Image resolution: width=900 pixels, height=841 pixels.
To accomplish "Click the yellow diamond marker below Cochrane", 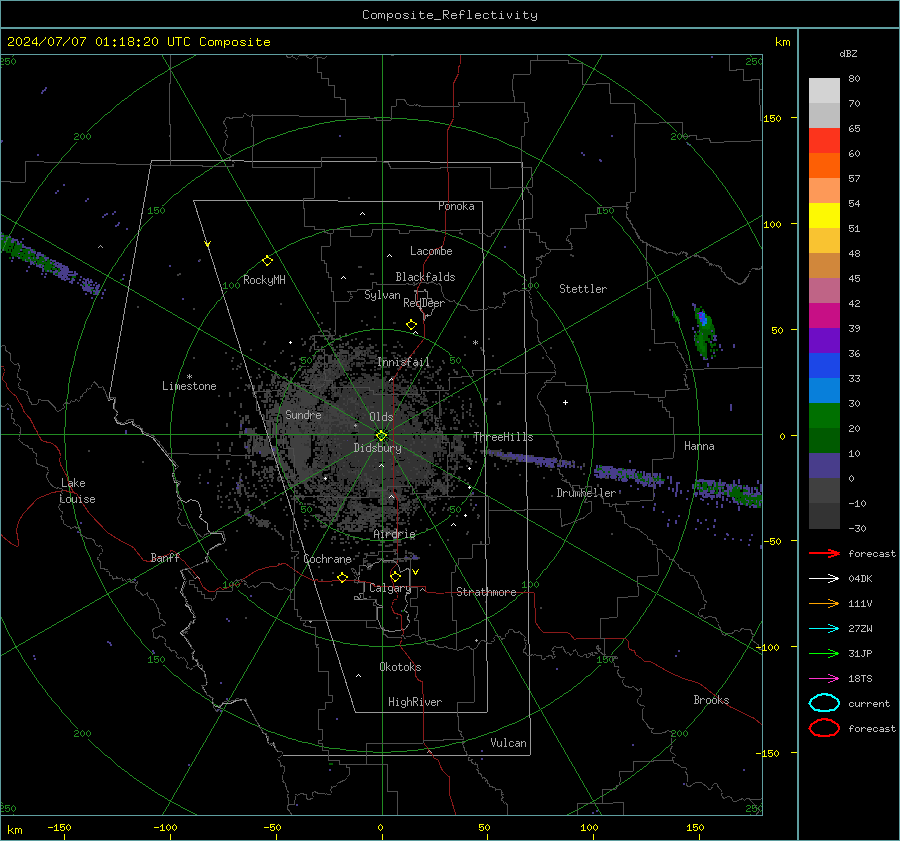I will [342, 577].
